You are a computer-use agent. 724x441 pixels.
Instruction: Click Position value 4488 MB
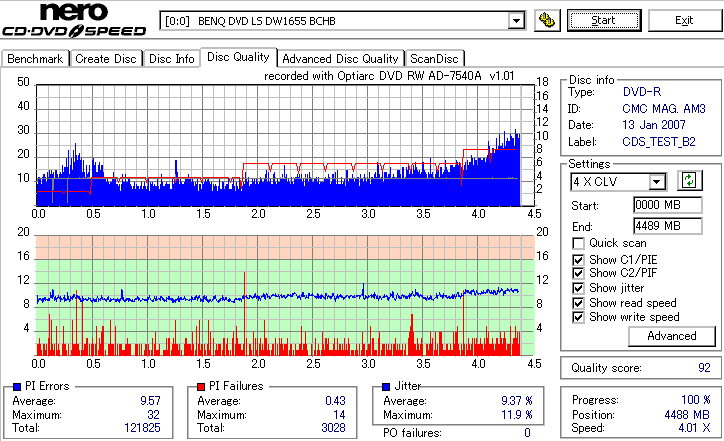[x=687, y=415]
